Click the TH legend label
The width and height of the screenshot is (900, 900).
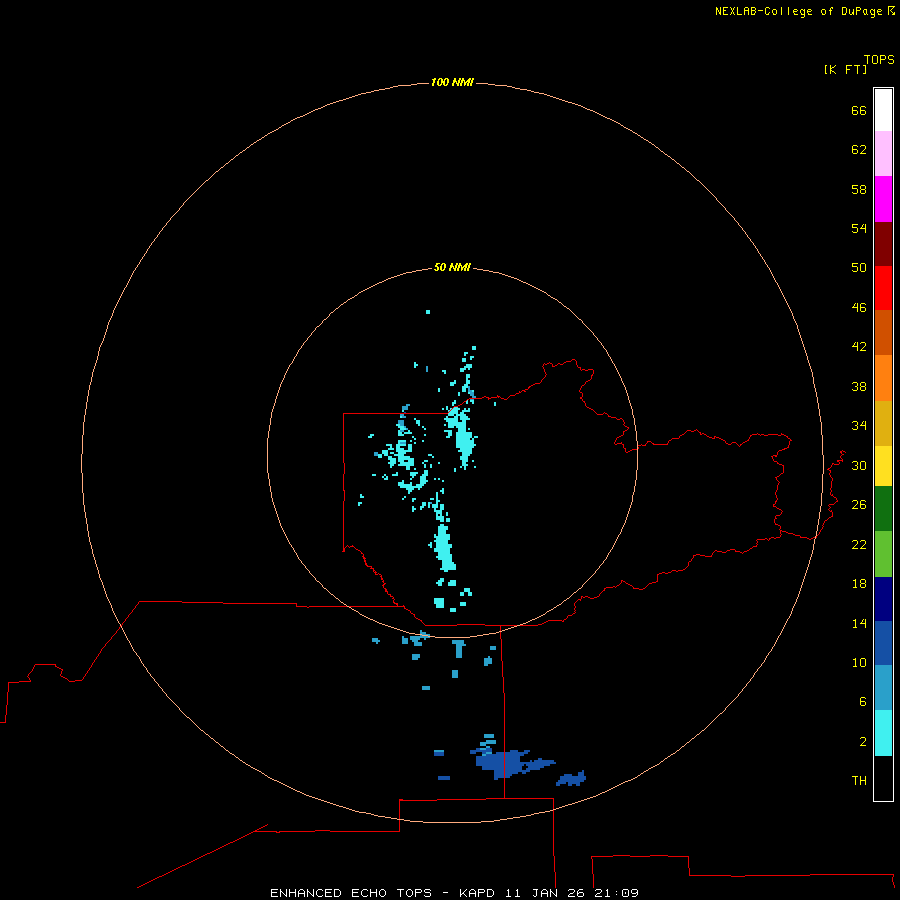(859, 780)
